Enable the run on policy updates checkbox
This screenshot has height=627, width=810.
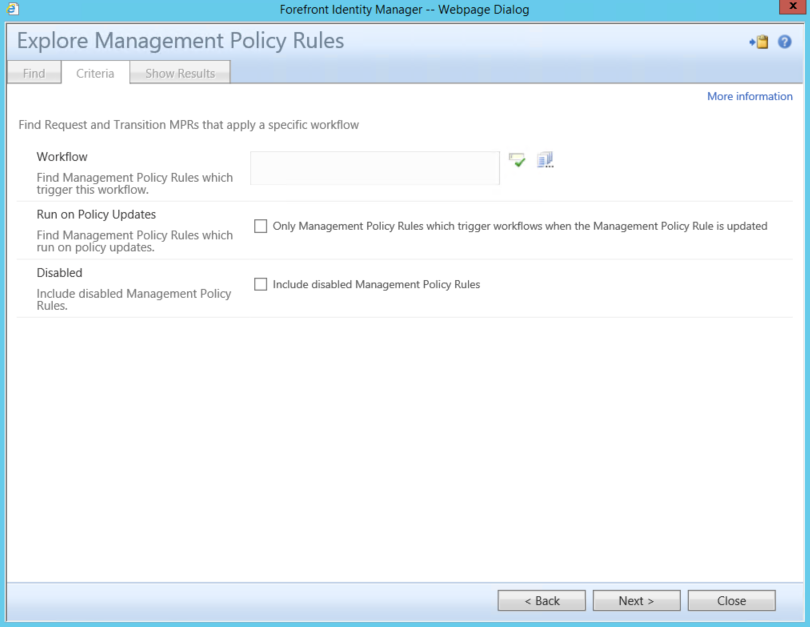coord(260,226)
